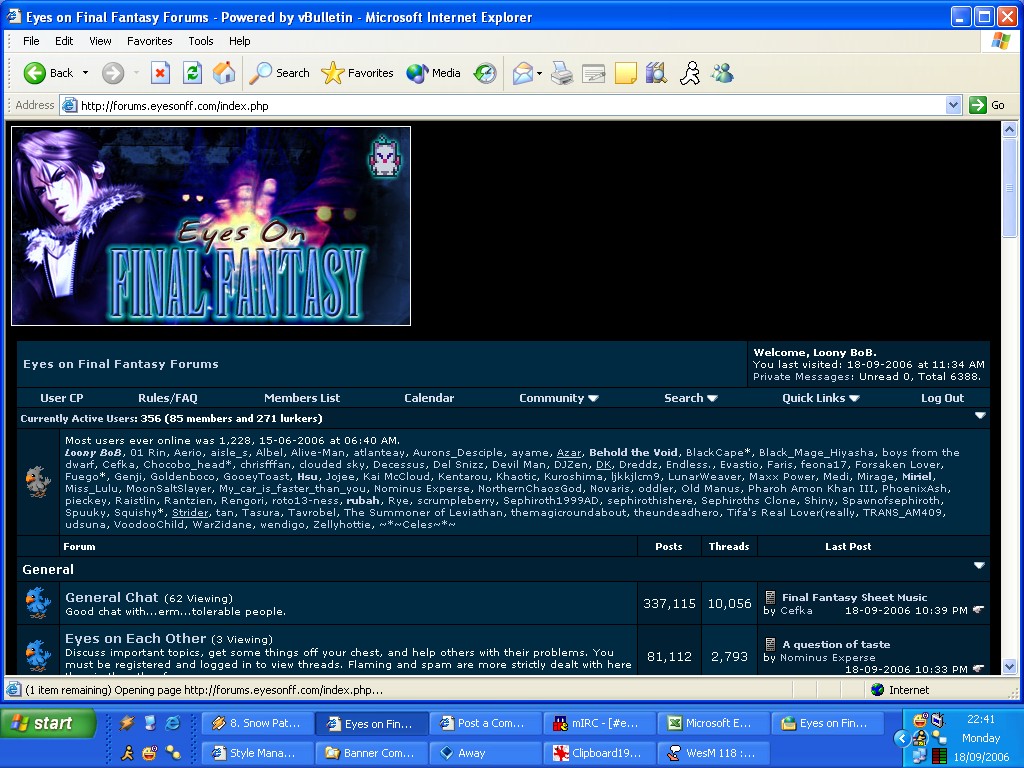Click the vertical scrollbar down arrow
Viewport: 1024px width, 768px height.
click(1009, 667)
